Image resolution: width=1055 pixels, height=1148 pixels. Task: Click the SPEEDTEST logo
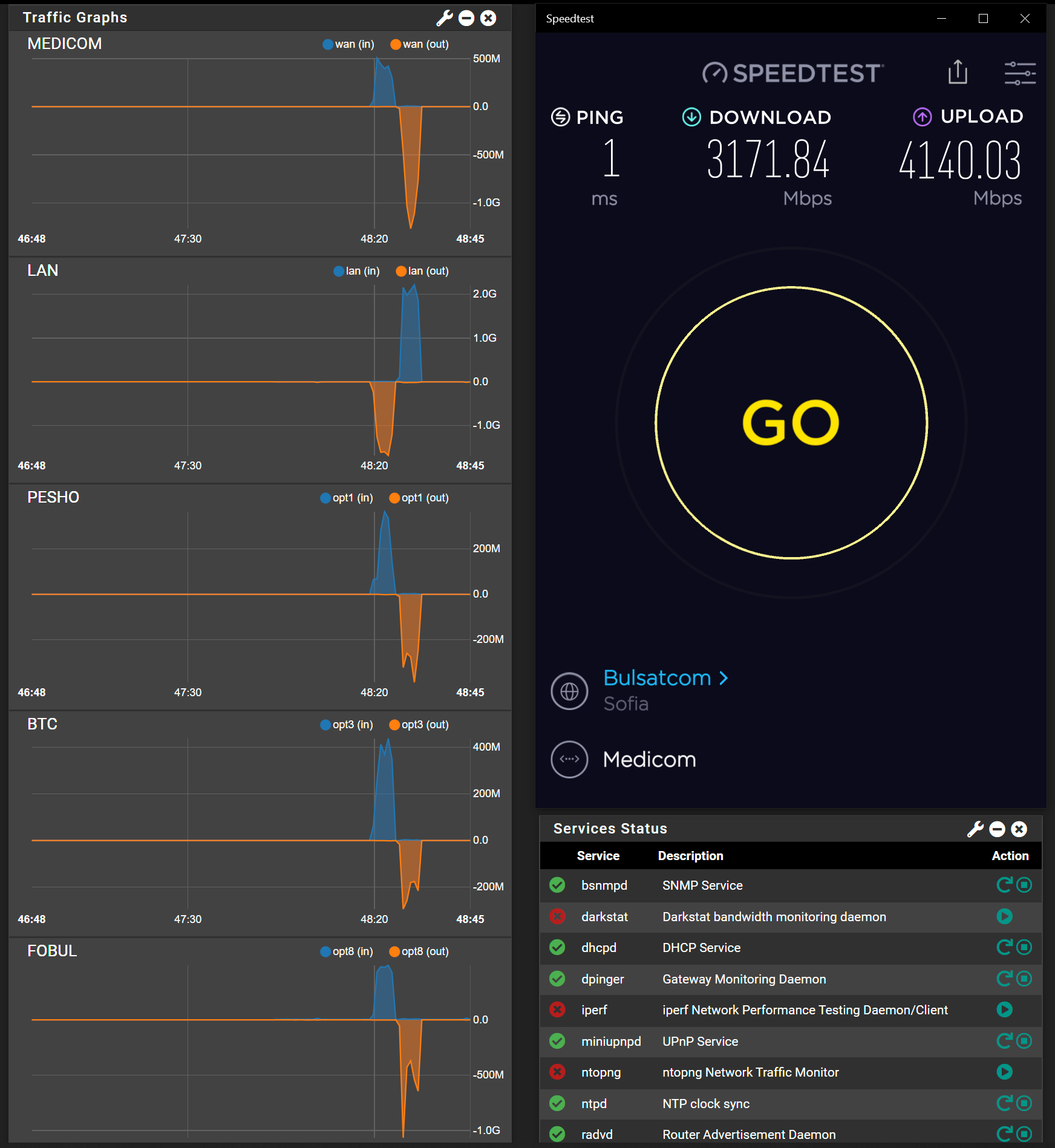click(x=792, y=73)
